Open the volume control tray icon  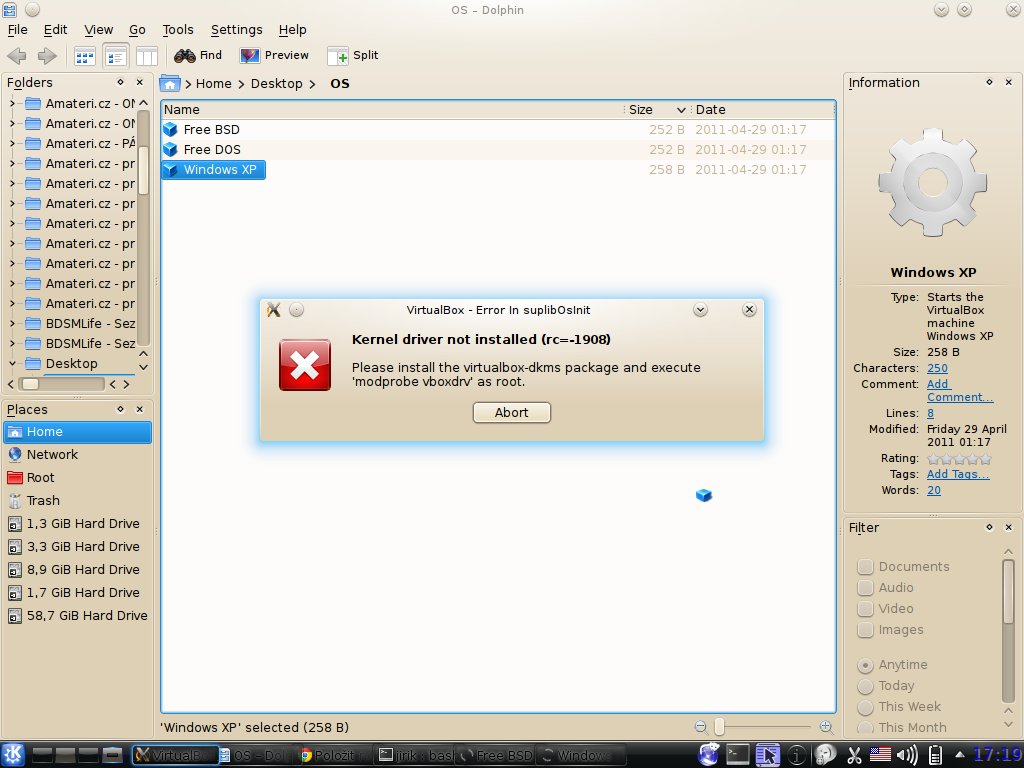click(907, 755)
